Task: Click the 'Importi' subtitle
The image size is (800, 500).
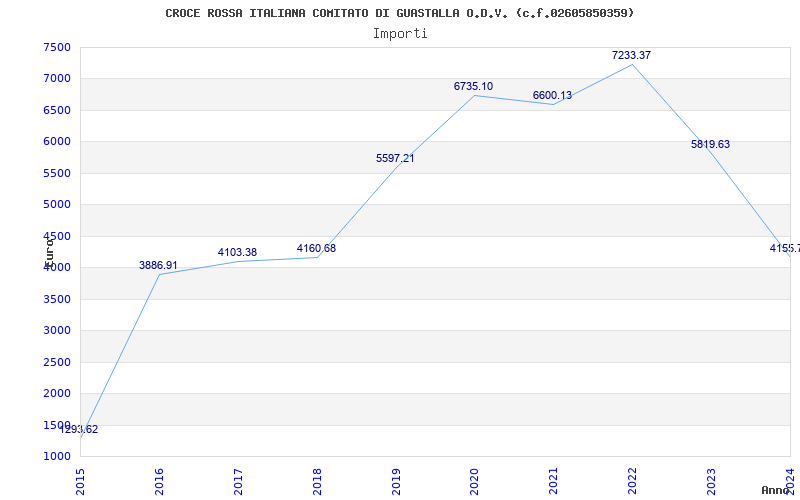Action: 400,34
